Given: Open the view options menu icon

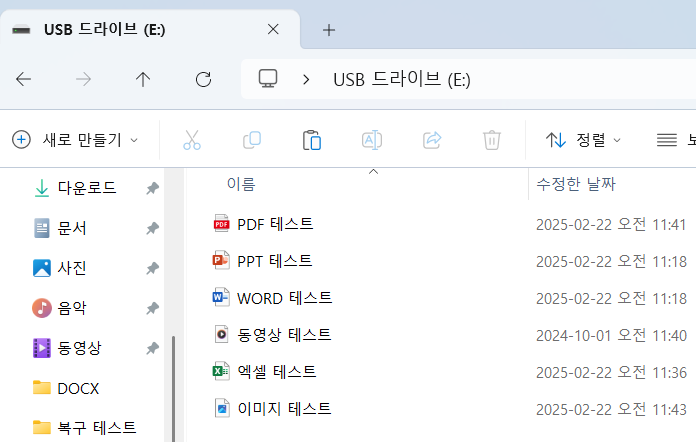Looking at the screenshot, I should click(x=667, y=140).
